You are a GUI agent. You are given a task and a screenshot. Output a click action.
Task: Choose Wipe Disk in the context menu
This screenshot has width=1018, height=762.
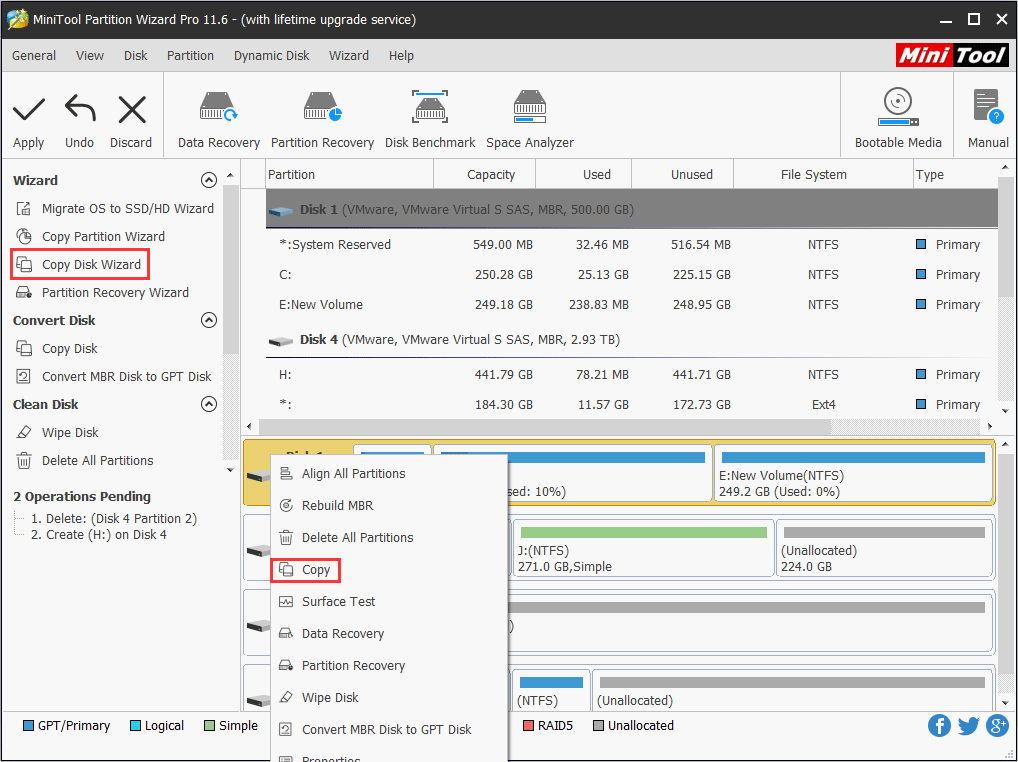388,697
